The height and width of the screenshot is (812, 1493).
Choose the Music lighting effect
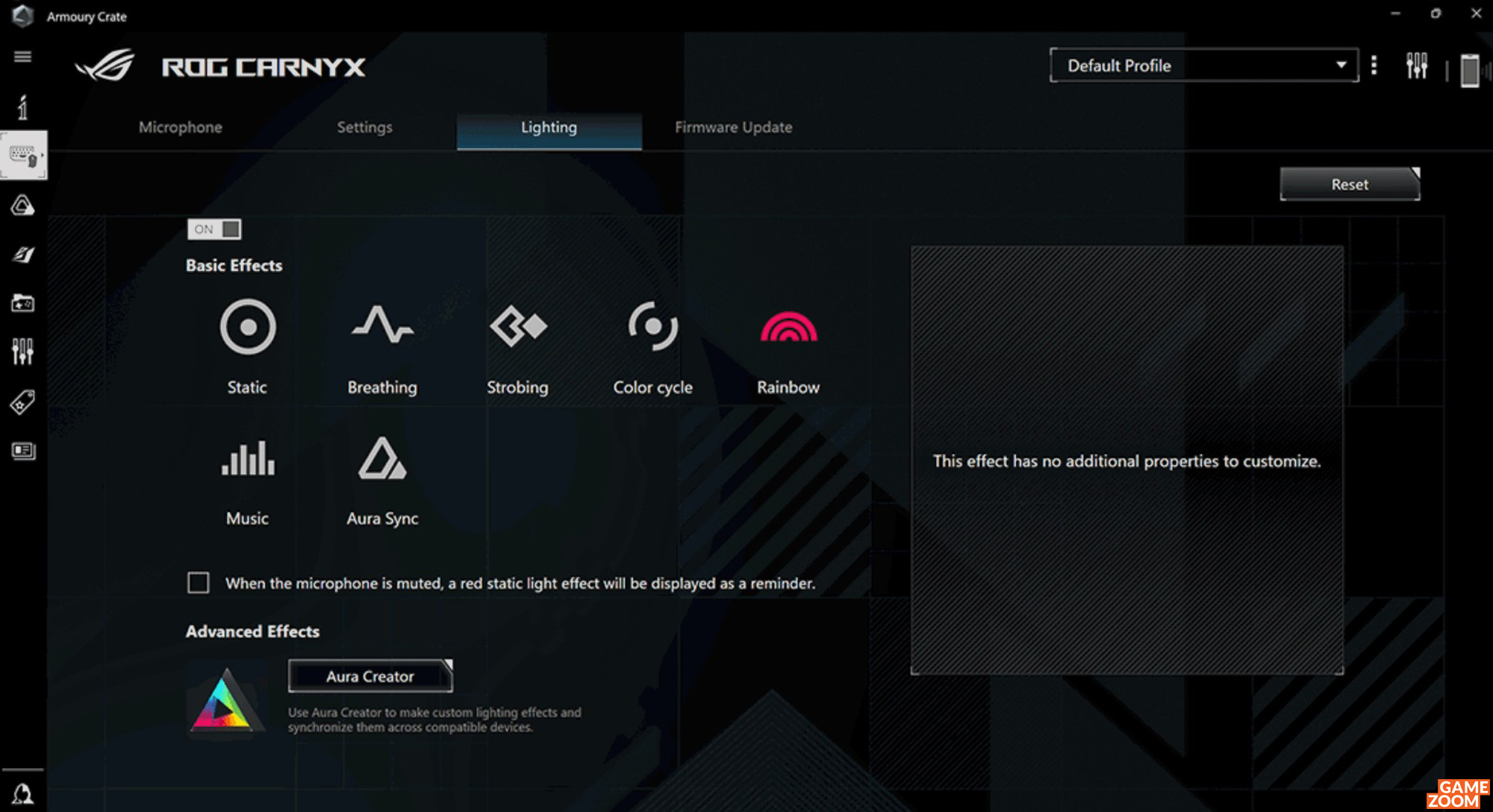point(247,482)
